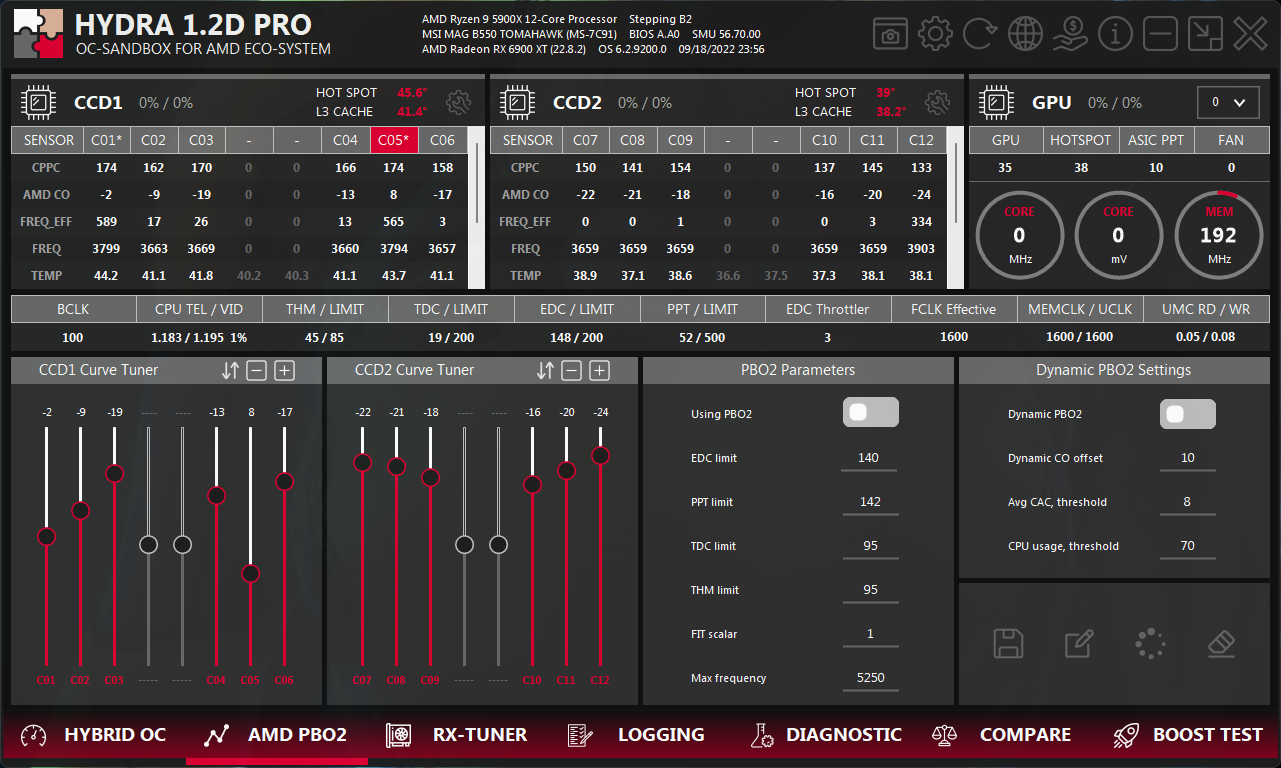
Task: Click the C04 curve slider handle
Action: coord(217,495)
